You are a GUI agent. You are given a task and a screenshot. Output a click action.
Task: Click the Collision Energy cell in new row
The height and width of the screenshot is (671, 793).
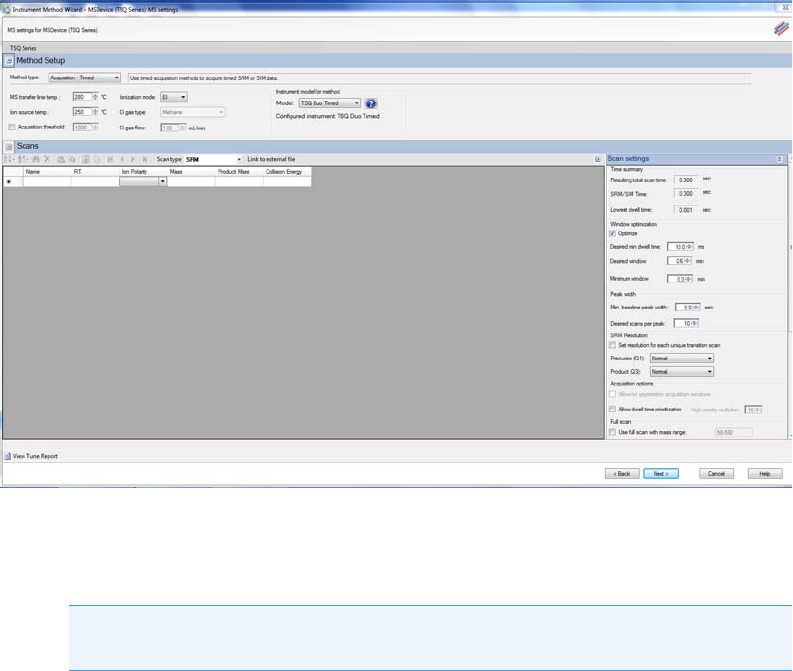287,182
